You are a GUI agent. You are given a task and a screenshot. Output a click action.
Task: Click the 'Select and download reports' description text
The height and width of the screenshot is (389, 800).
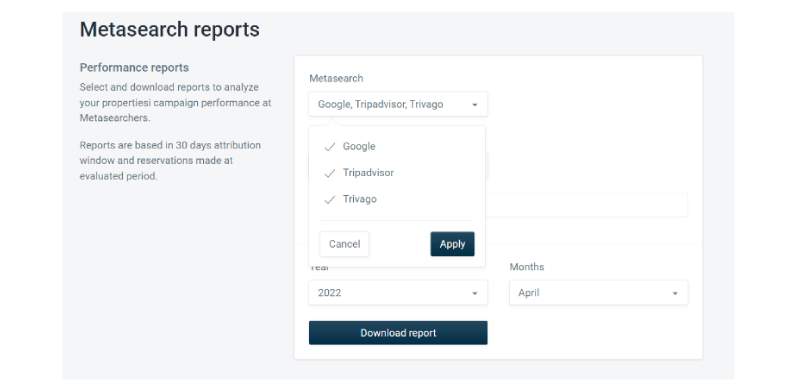[176, 102]
